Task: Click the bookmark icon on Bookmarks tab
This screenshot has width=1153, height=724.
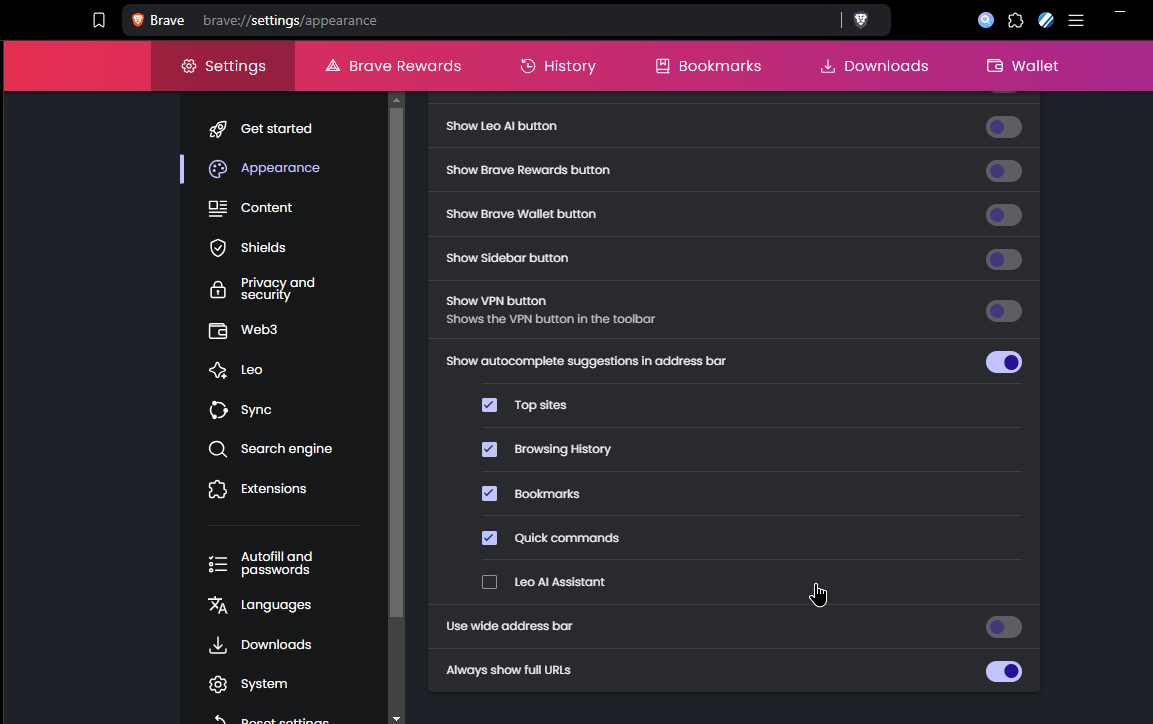Action: pyautogui.click(x=663, y=66)
